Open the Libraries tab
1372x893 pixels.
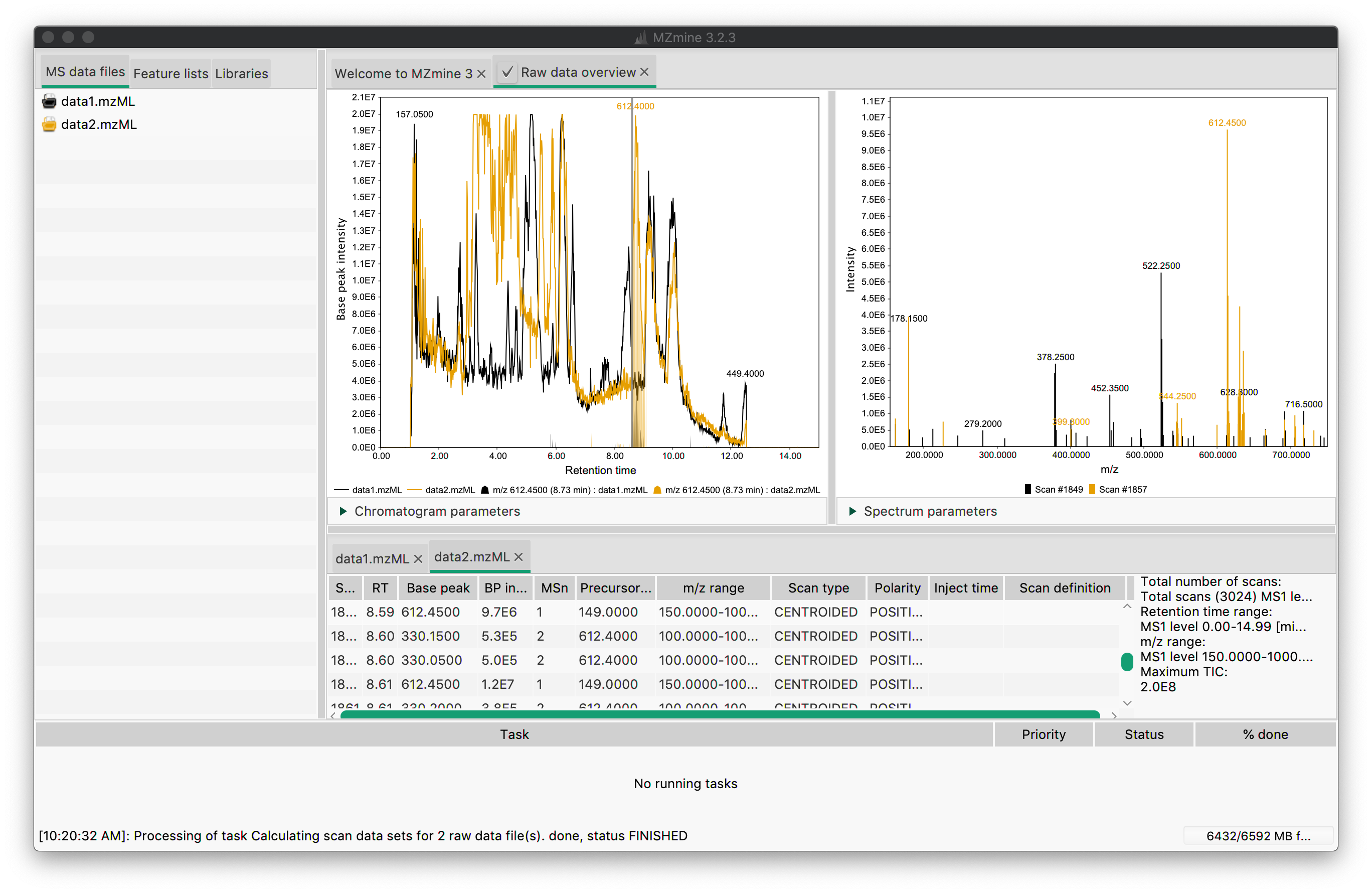(x=241, y=74)
